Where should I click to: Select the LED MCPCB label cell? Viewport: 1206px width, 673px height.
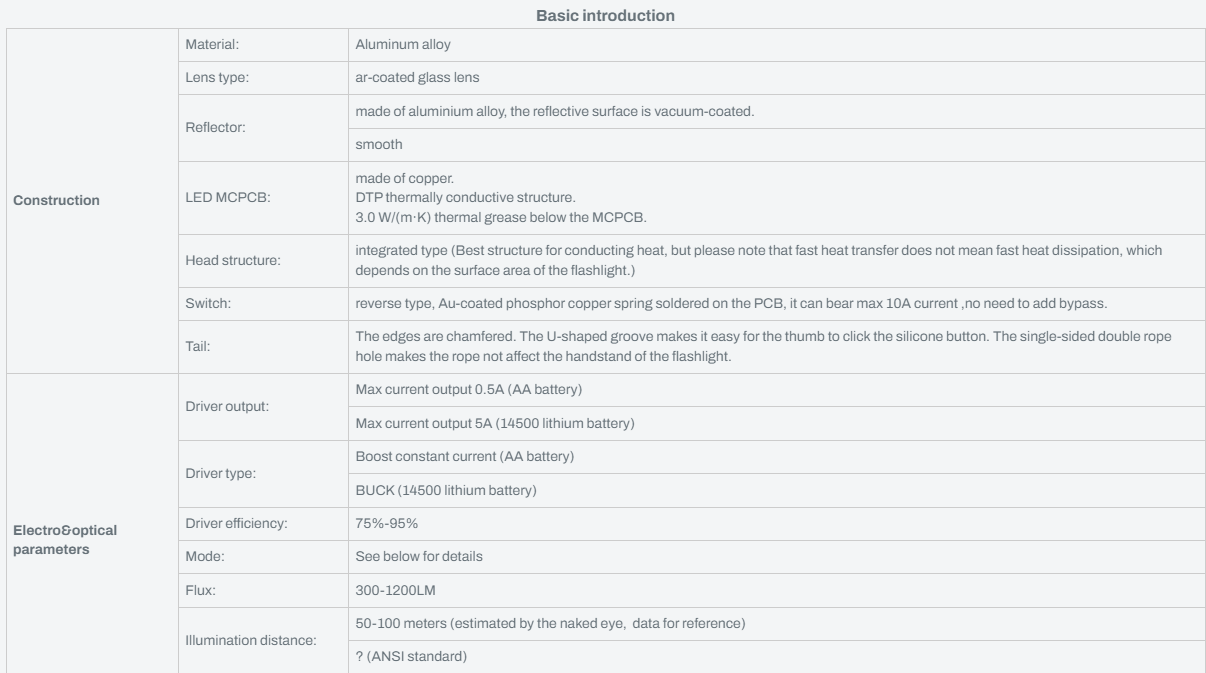coord(263,200)
